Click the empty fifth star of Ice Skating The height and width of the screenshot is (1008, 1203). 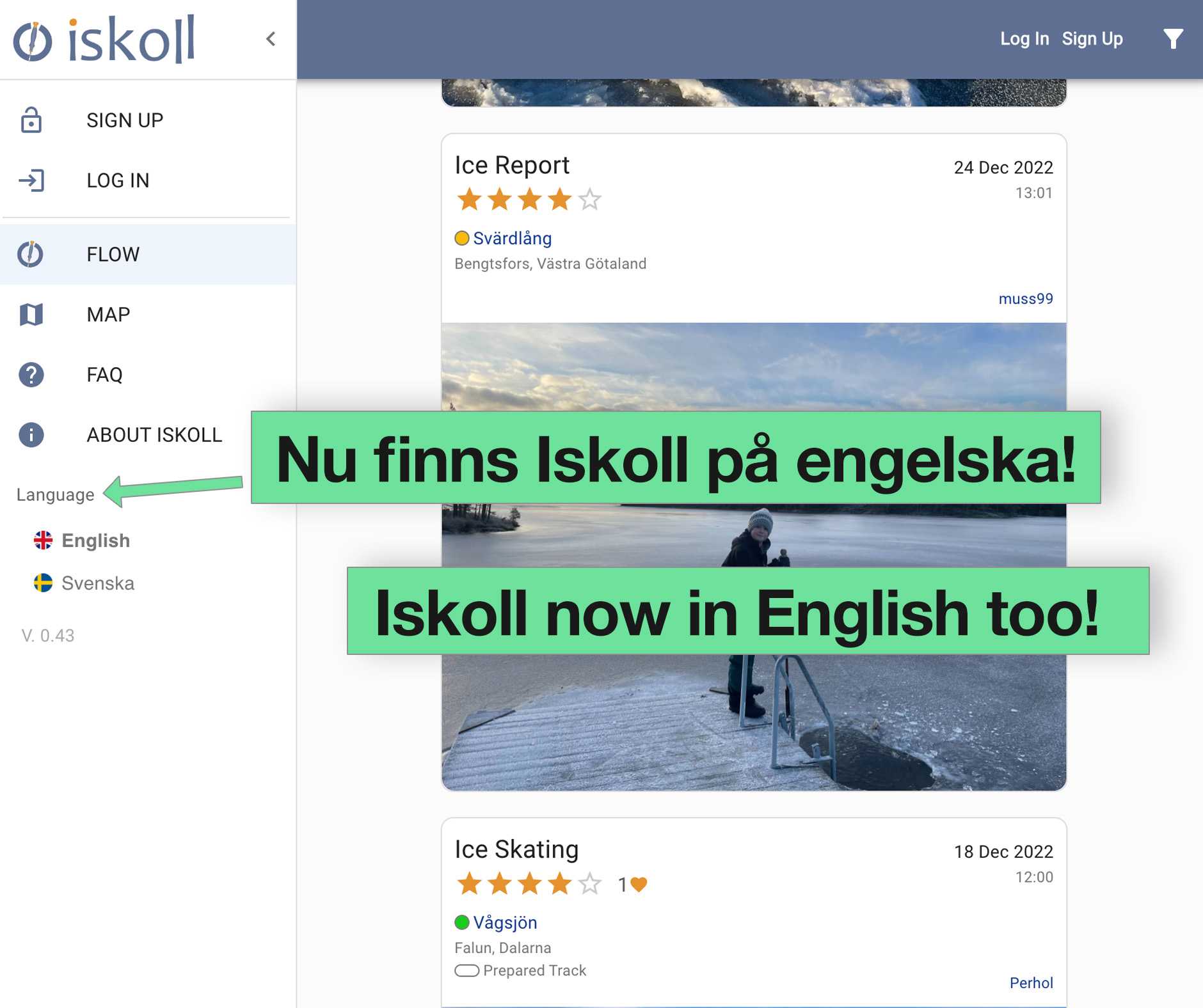589,884
